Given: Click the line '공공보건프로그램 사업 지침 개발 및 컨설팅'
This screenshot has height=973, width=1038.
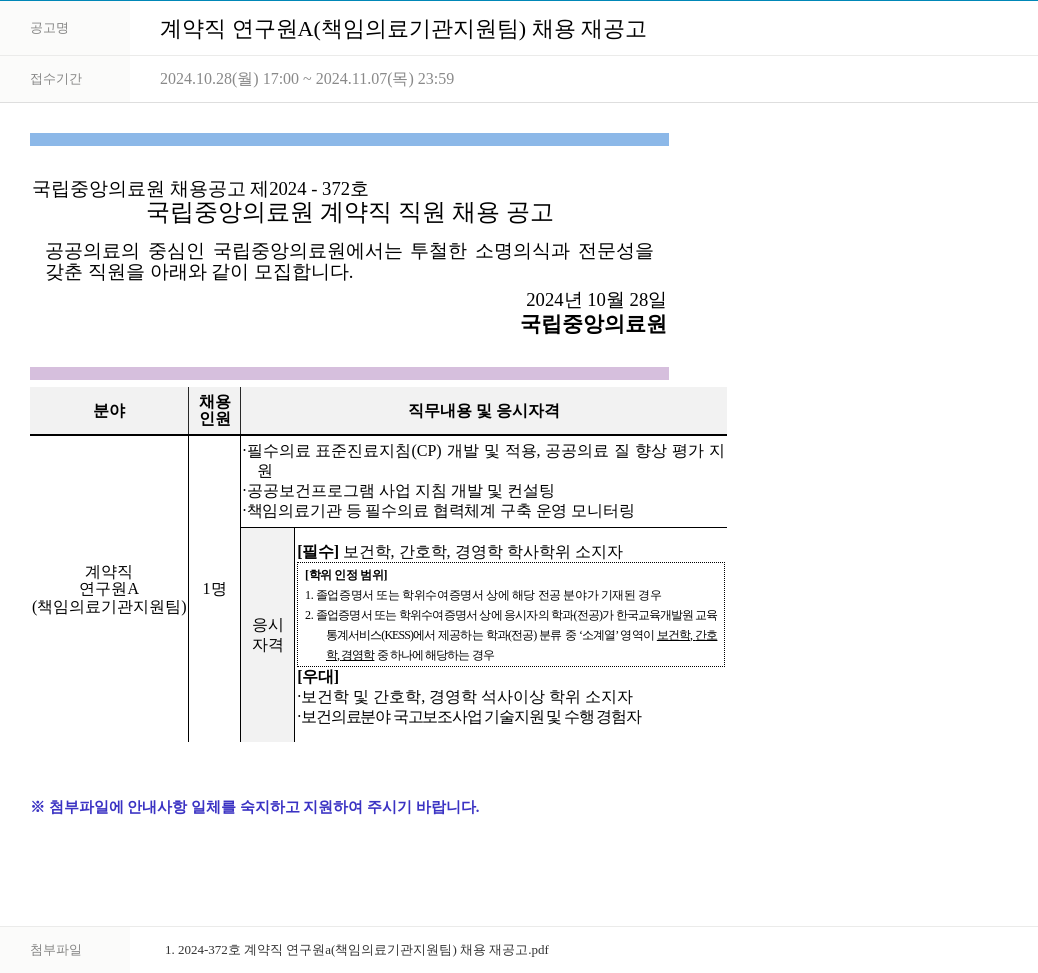Looking at the screenshot, I should pyautogui.click(x=399, y=491).
